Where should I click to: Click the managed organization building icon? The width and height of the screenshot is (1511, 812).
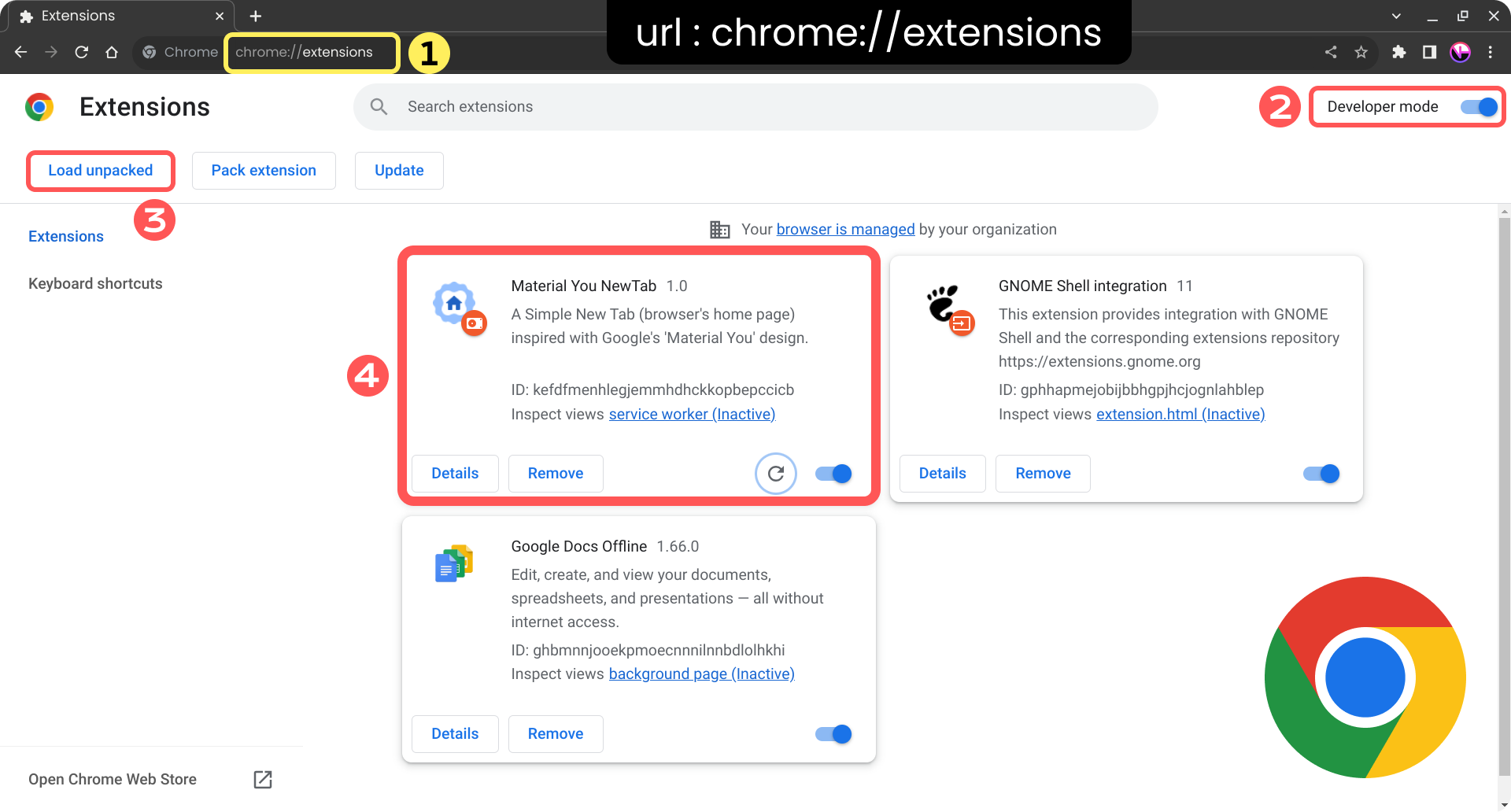(720, 230)
